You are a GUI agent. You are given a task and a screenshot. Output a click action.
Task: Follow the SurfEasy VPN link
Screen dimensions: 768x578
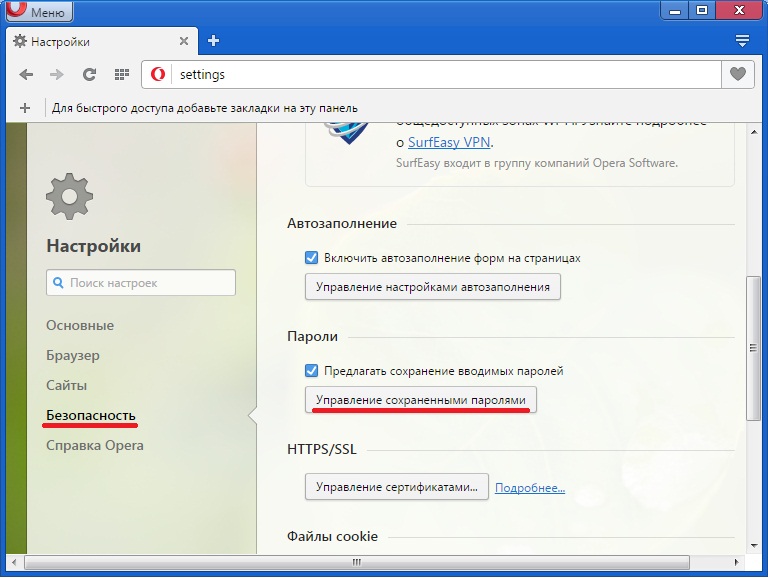coord(448,142)
